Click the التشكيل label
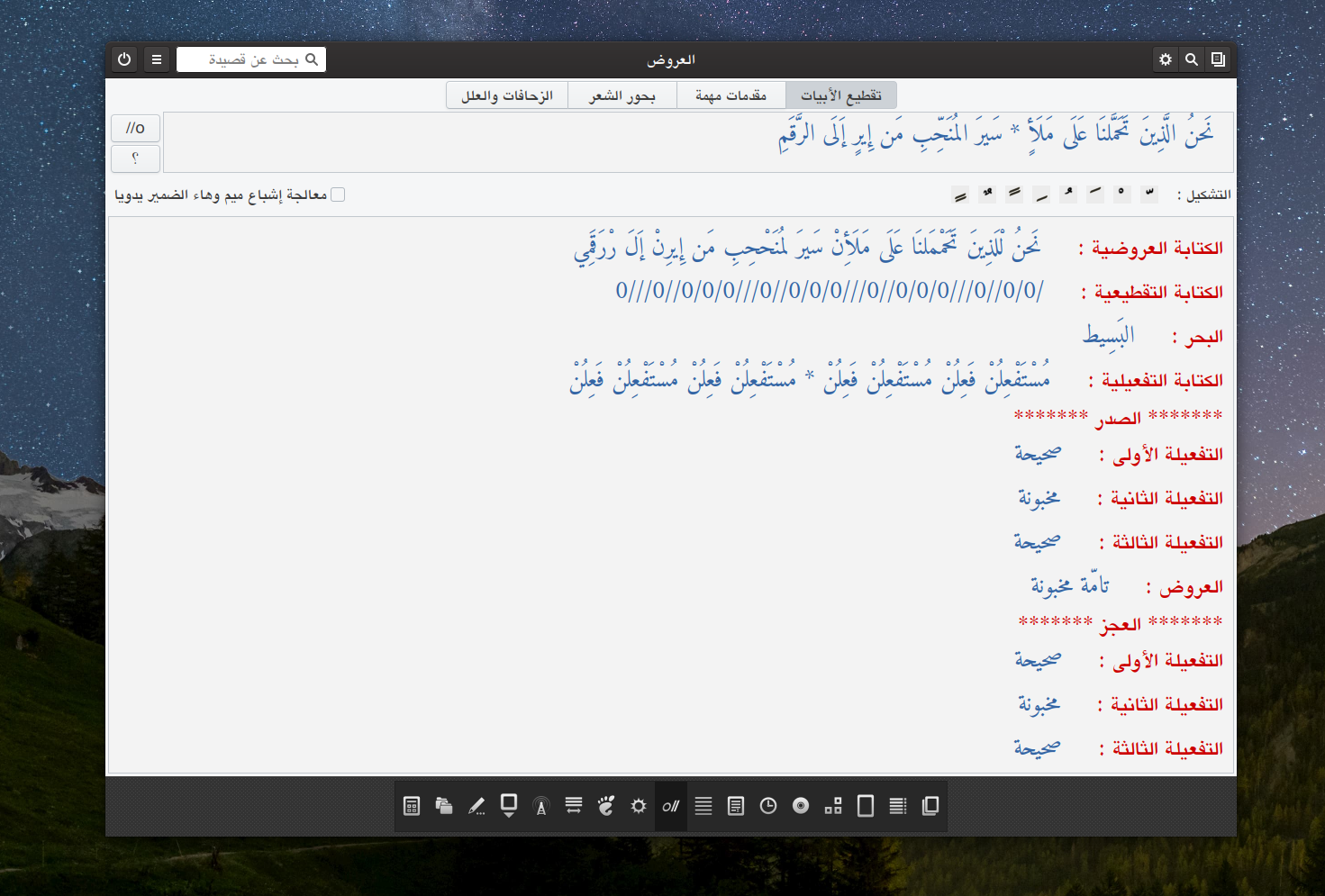 coord(1204,195)
